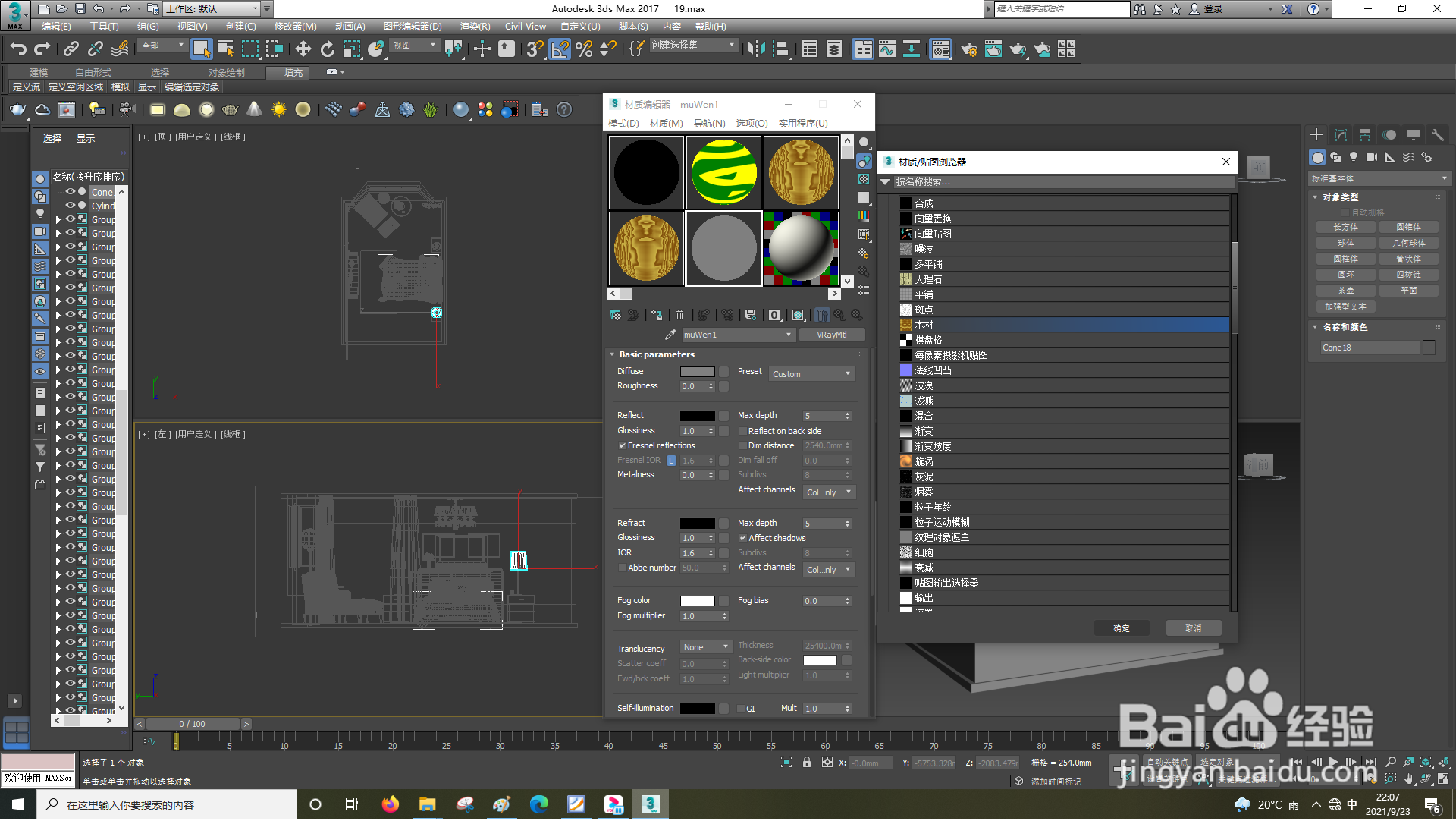Open the 渲染(R) menu
Viewport: 1456px width, 821px height.
pos(475,27)
